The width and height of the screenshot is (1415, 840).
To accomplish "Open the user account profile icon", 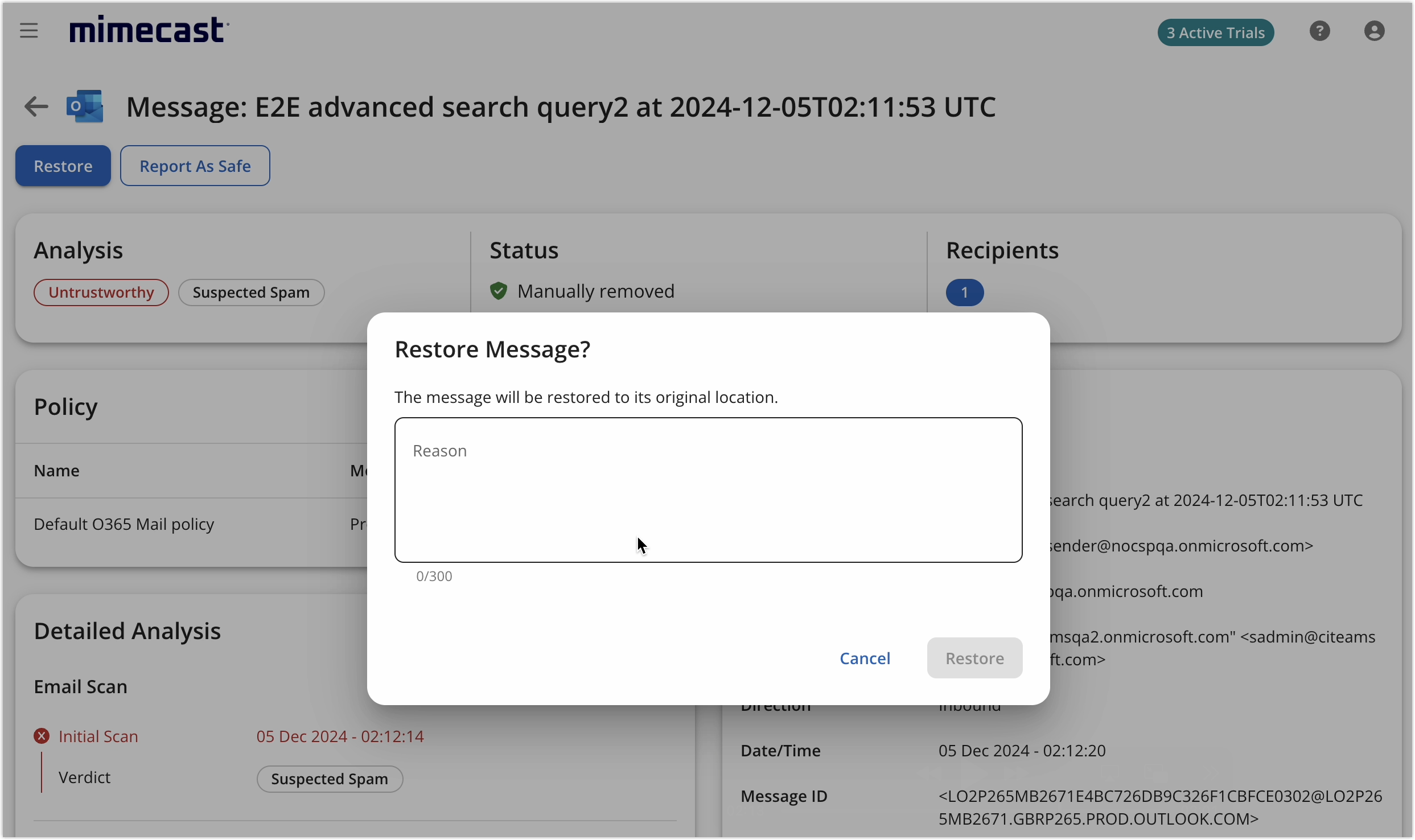I will coord(1375,31).
